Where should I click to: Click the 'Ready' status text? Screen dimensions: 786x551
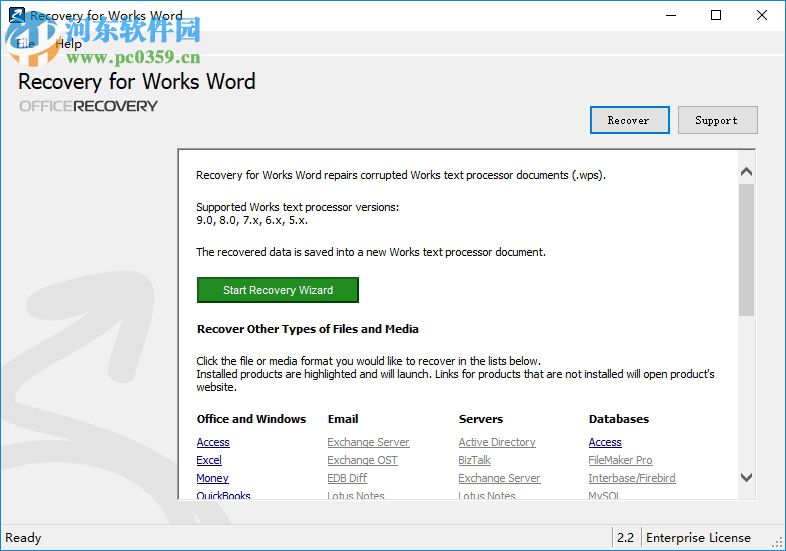pyautogui.click(x=23, y=538)
